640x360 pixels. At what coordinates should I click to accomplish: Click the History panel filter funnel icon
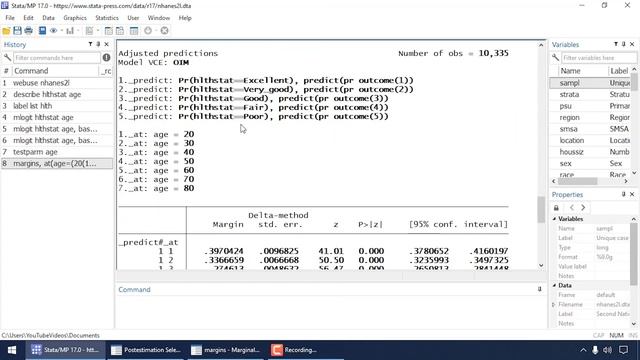click(90, 44)
